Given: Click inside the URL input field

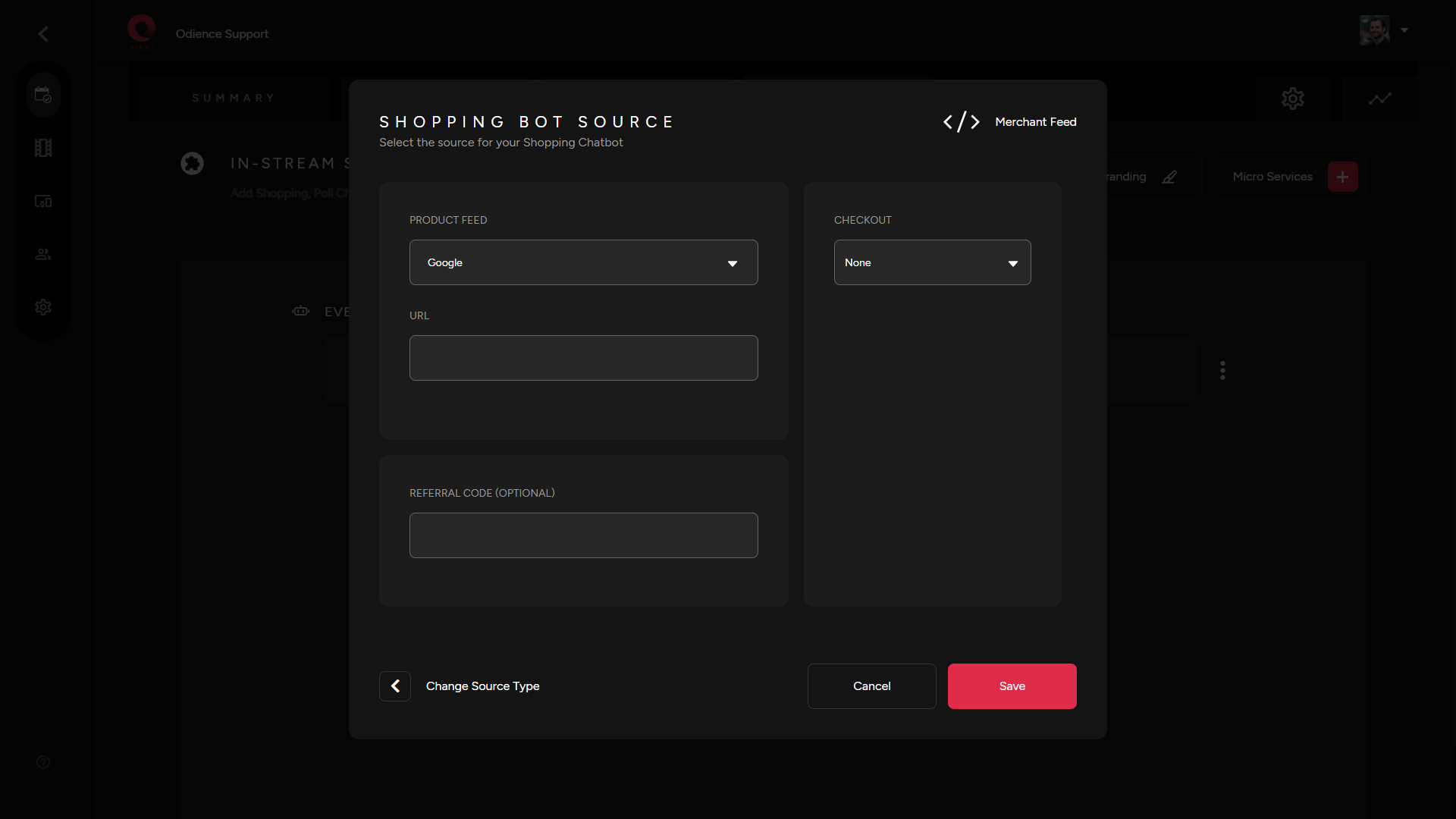Looking at the screenshot, I should pos(582,357).
